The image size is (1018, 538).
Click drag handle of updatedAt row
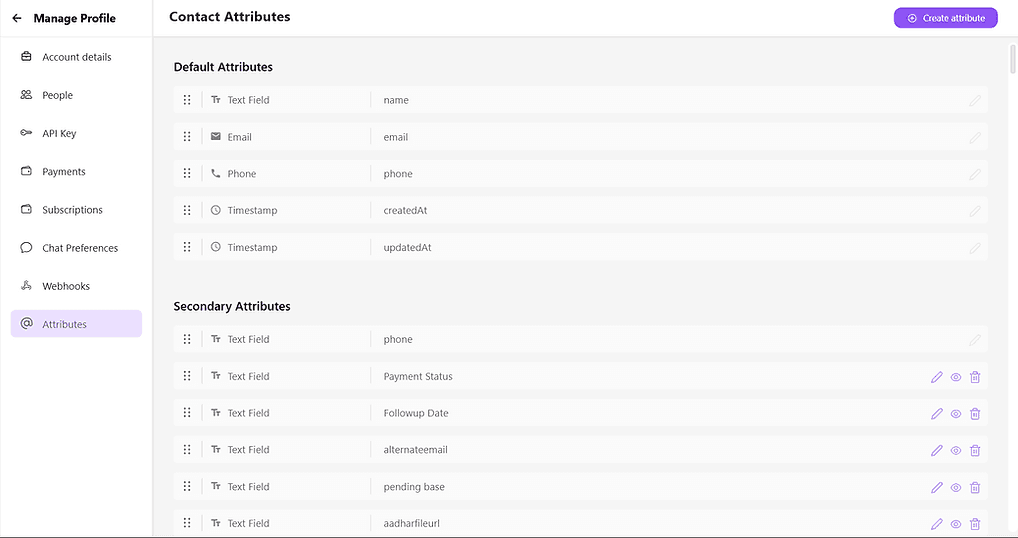187,247
